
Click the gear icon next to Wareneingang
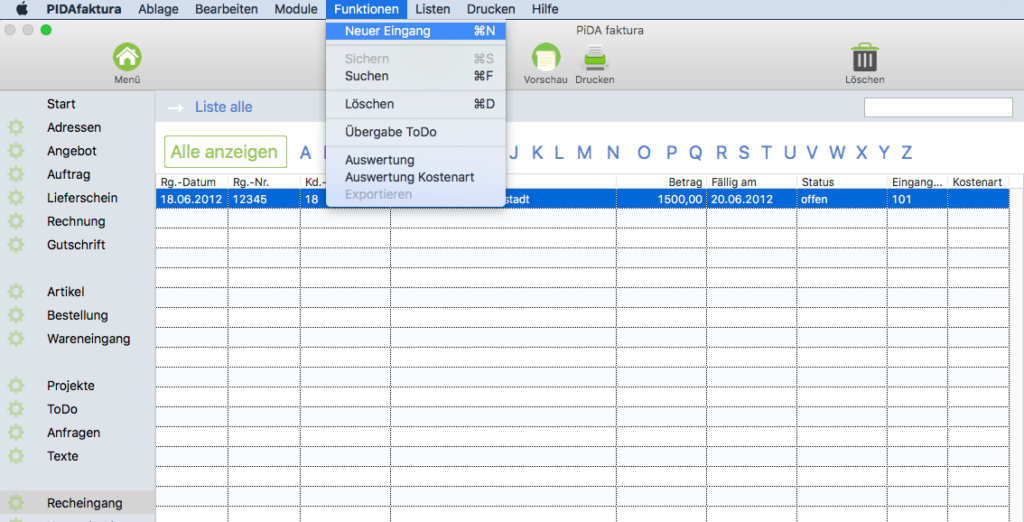click(16, 338)
